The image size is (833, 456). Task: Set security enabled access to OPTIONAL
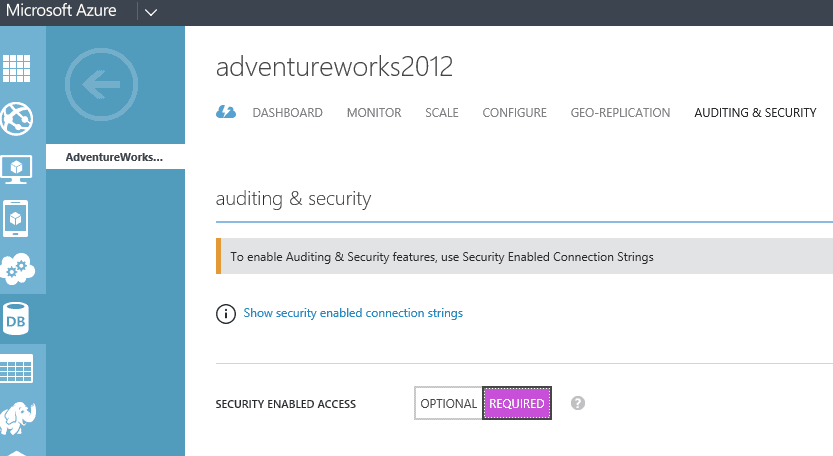(x=448, y=403)
